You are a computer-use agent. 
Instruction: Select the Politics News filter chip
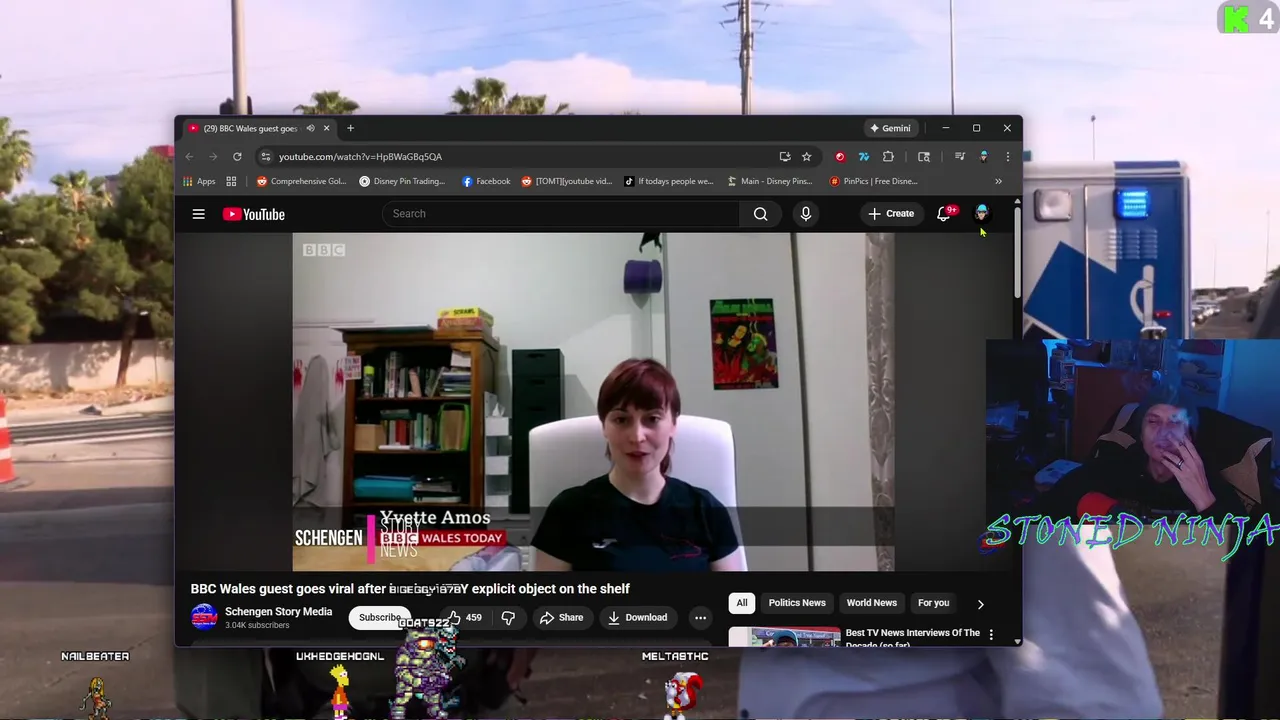(x=797, y=603)
